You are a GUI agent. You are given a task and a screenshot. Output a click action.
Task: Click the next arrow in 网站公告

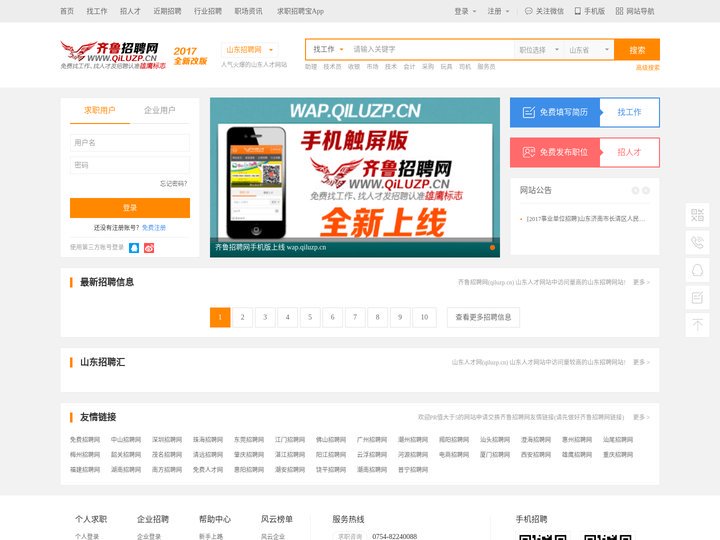point(646,190)
